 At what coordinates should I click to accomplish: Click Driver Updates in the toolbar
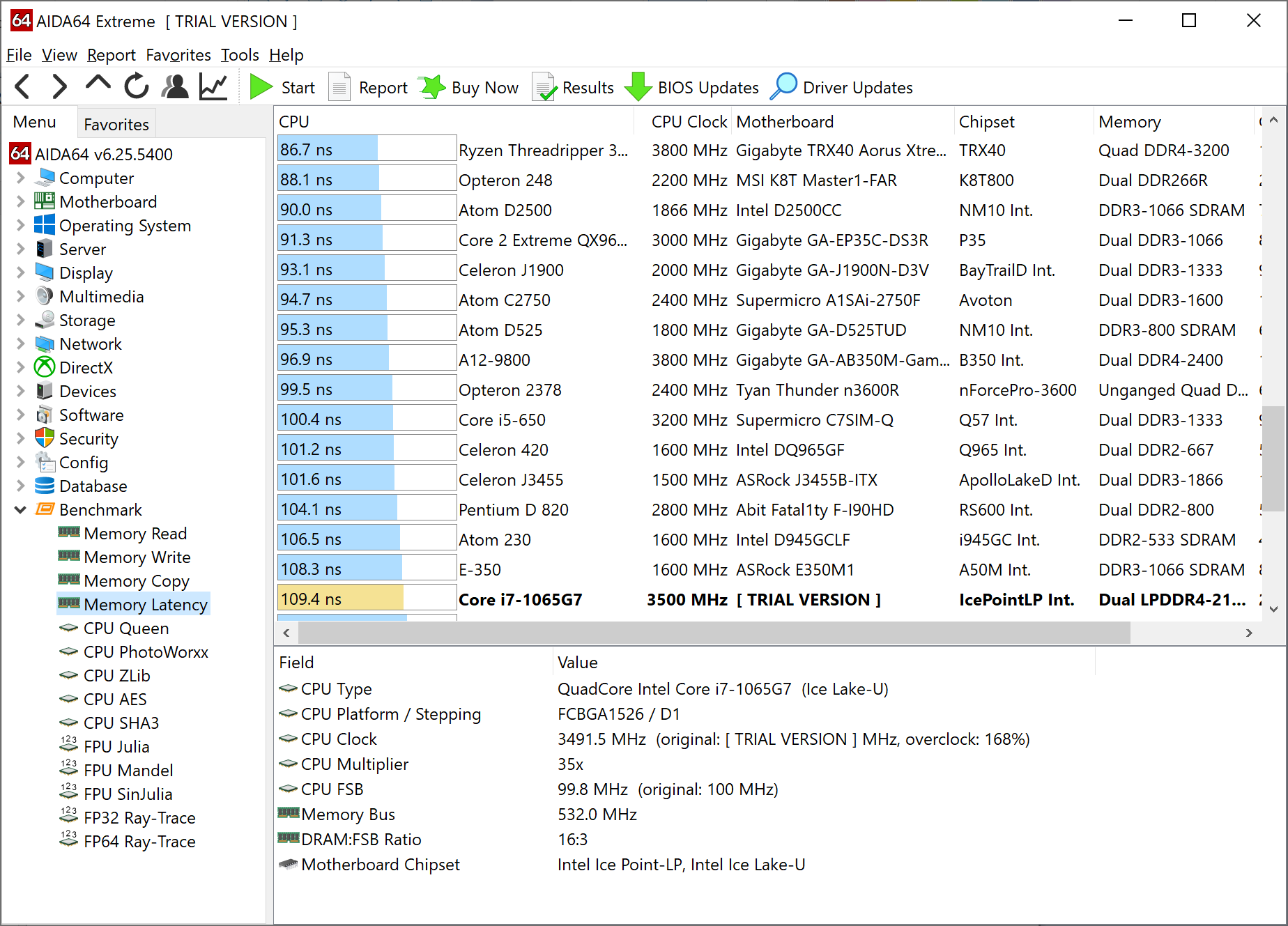point(842,87)
